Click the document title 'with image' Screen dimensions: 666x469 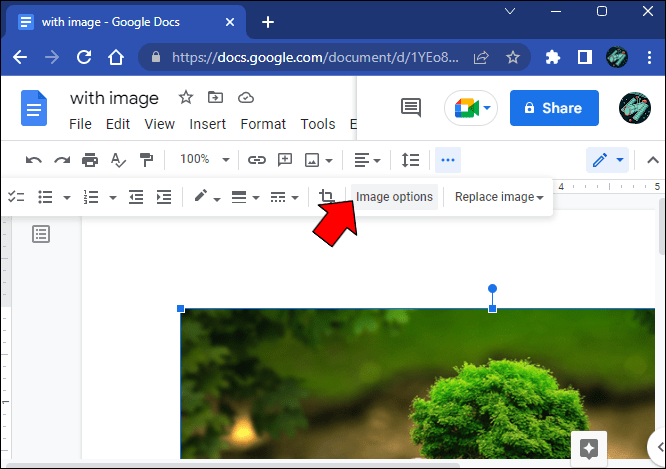[x=114, y=98]
